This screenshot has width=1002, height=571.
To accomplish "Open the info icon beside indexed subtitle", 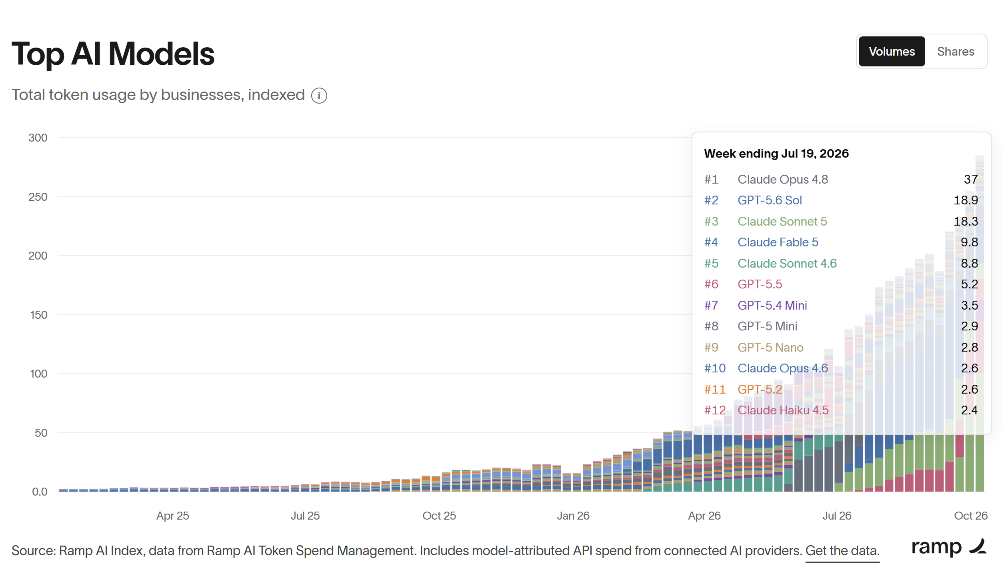I will coord(319,96).
